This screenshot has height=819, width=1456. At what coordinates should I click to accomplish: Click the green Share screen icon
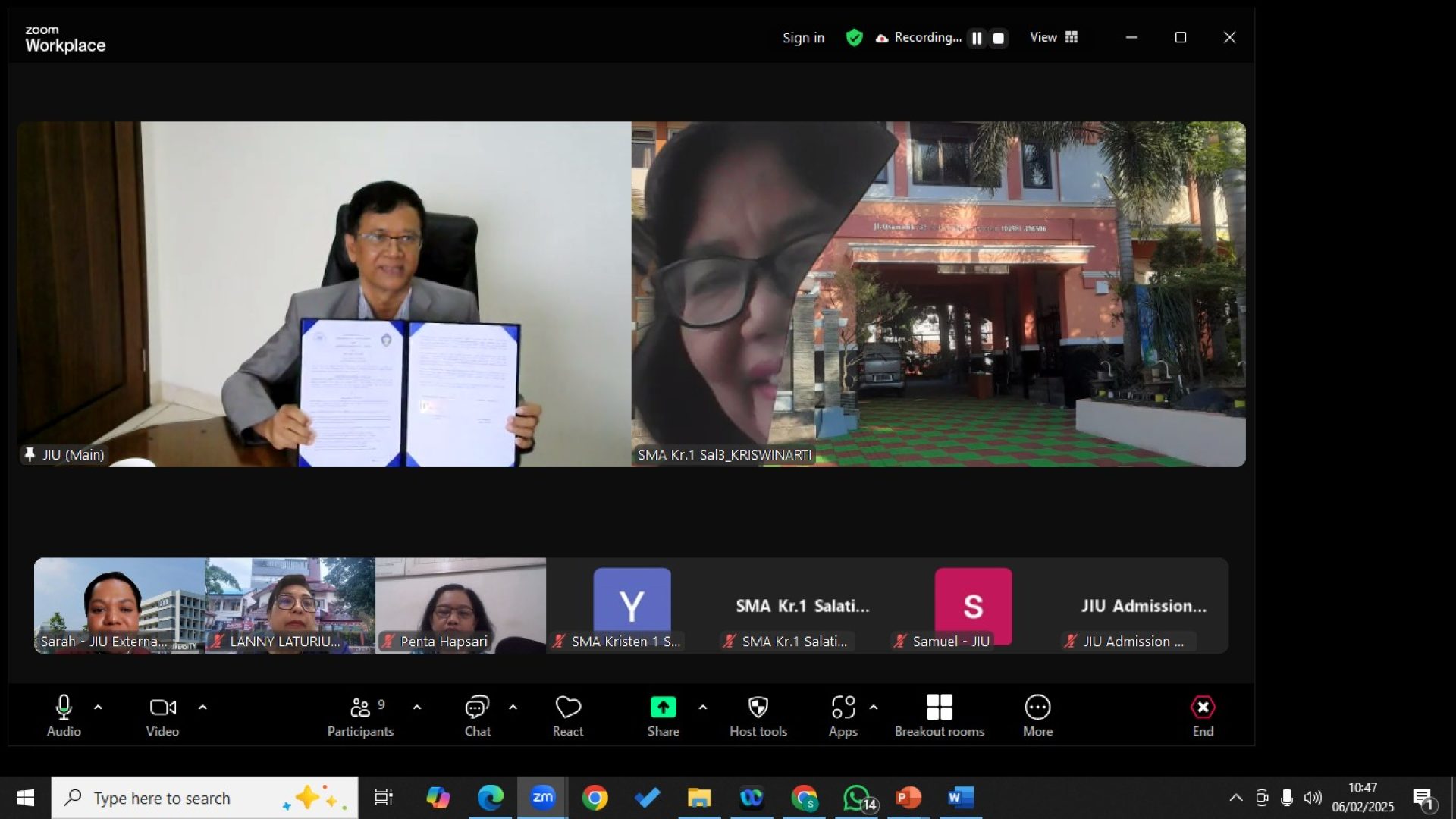click(x=663, y=708)
